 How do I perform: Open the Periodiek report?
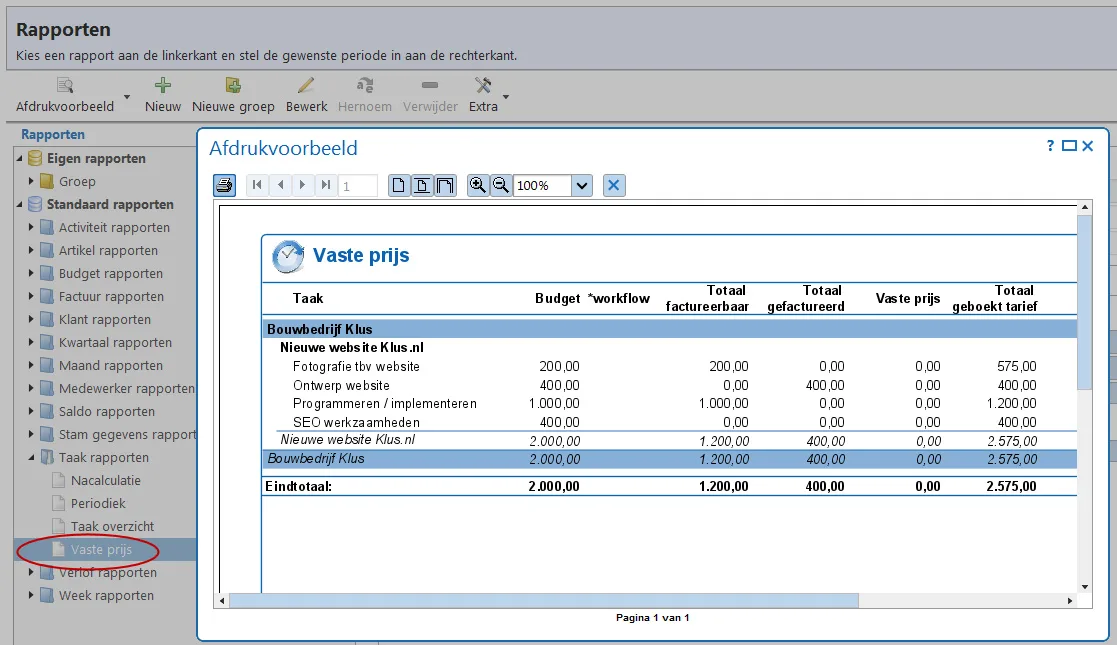[x=98, y=503]
